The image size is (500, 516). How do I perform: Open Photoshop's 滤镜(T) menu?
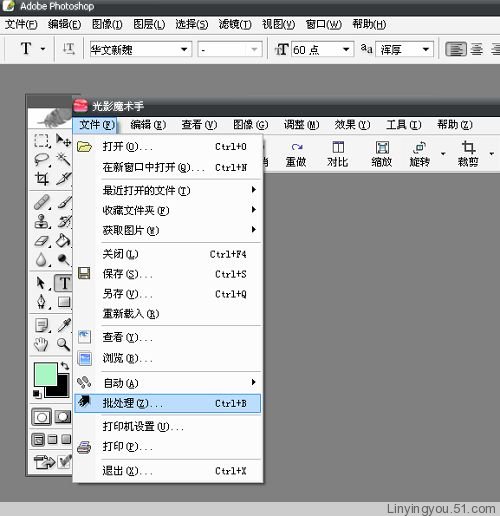(235, 24)
